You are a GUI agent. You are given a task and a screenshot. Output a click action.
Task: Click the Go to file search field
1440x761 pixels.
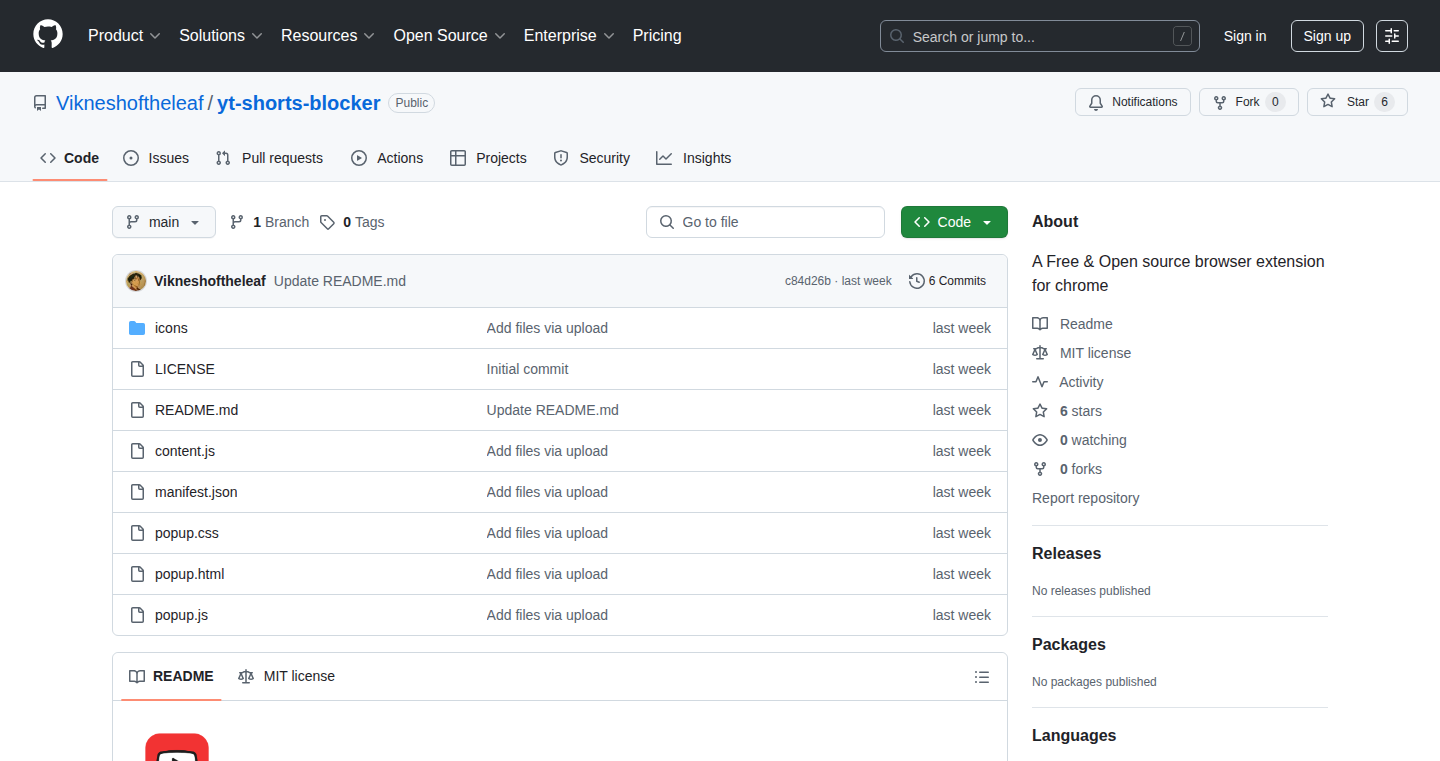point(765,222)
